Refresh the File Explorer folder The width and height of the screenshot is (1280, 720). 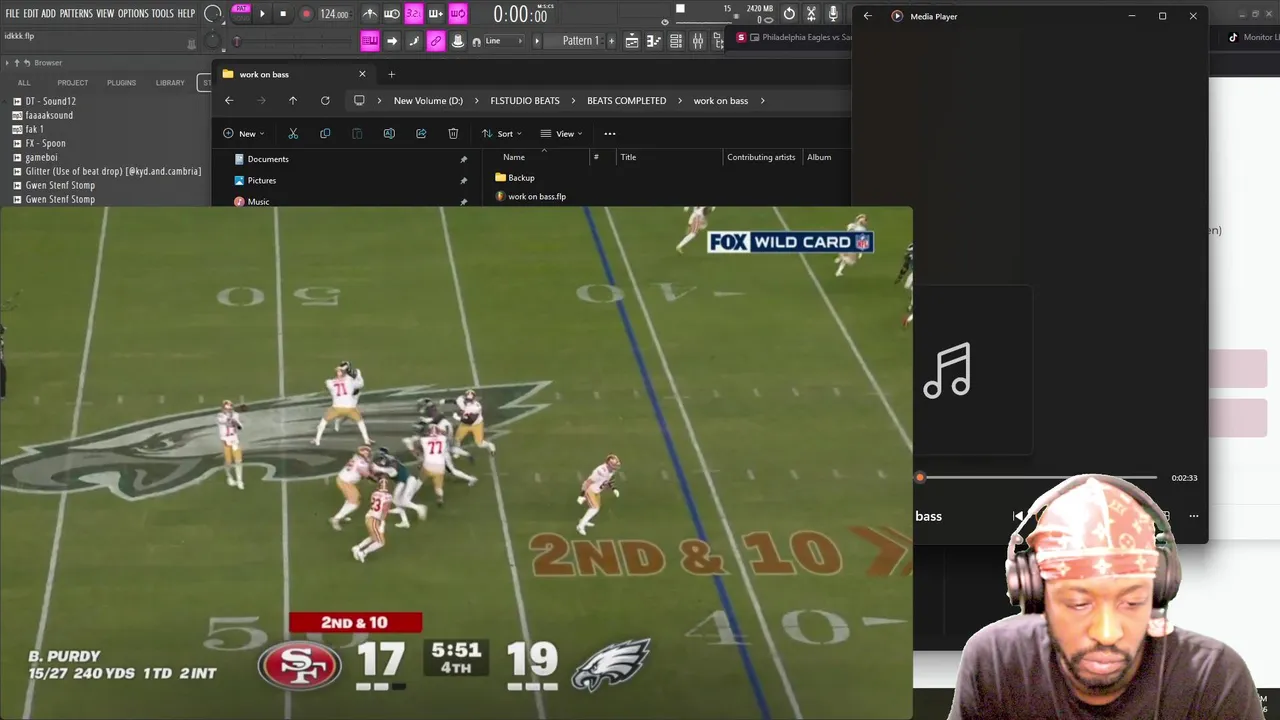325,100
